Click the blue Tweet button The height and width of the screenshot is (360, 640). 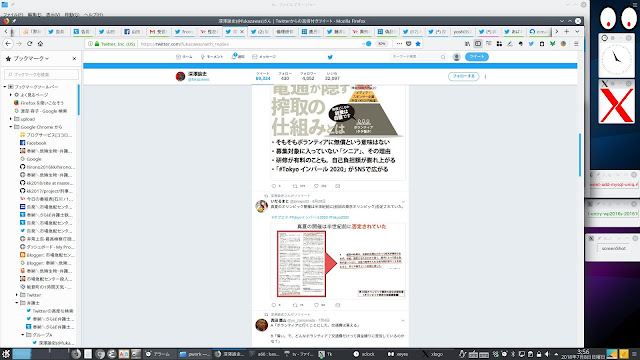click(477, 57)
